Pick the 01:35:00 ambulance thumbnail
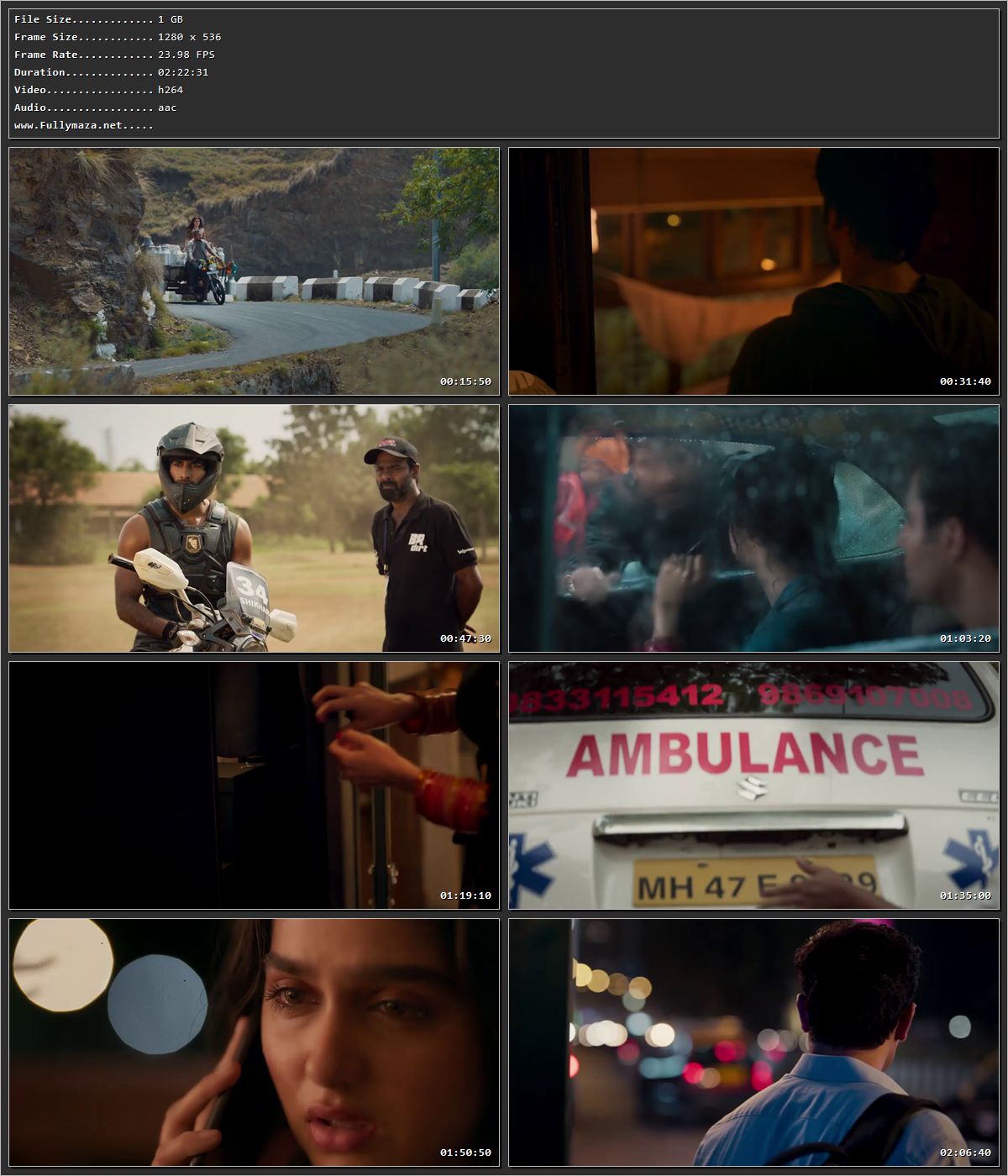 coord(753,785)
